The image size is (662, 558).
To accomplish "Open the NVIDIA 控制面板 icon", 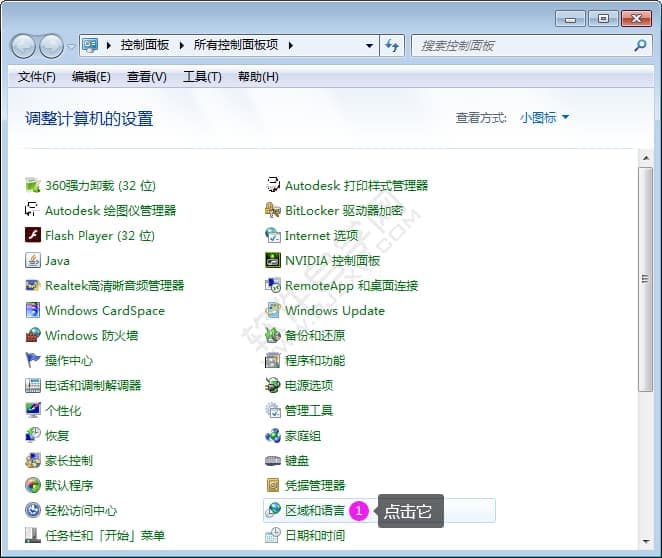I will pyautogui.click(x=273, y=260).
